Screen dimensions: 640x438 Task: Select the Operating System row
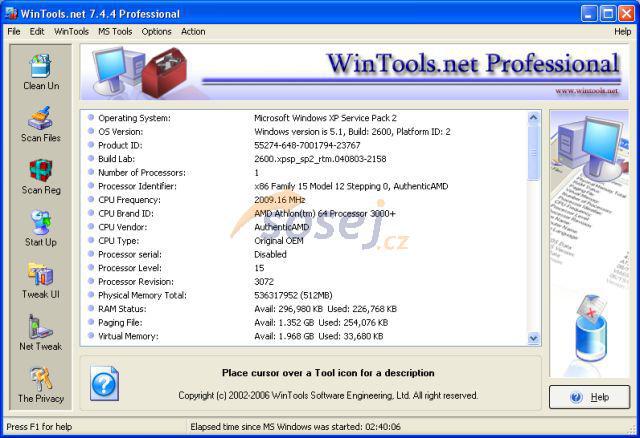pyautogui.click(x=306, y=118)
